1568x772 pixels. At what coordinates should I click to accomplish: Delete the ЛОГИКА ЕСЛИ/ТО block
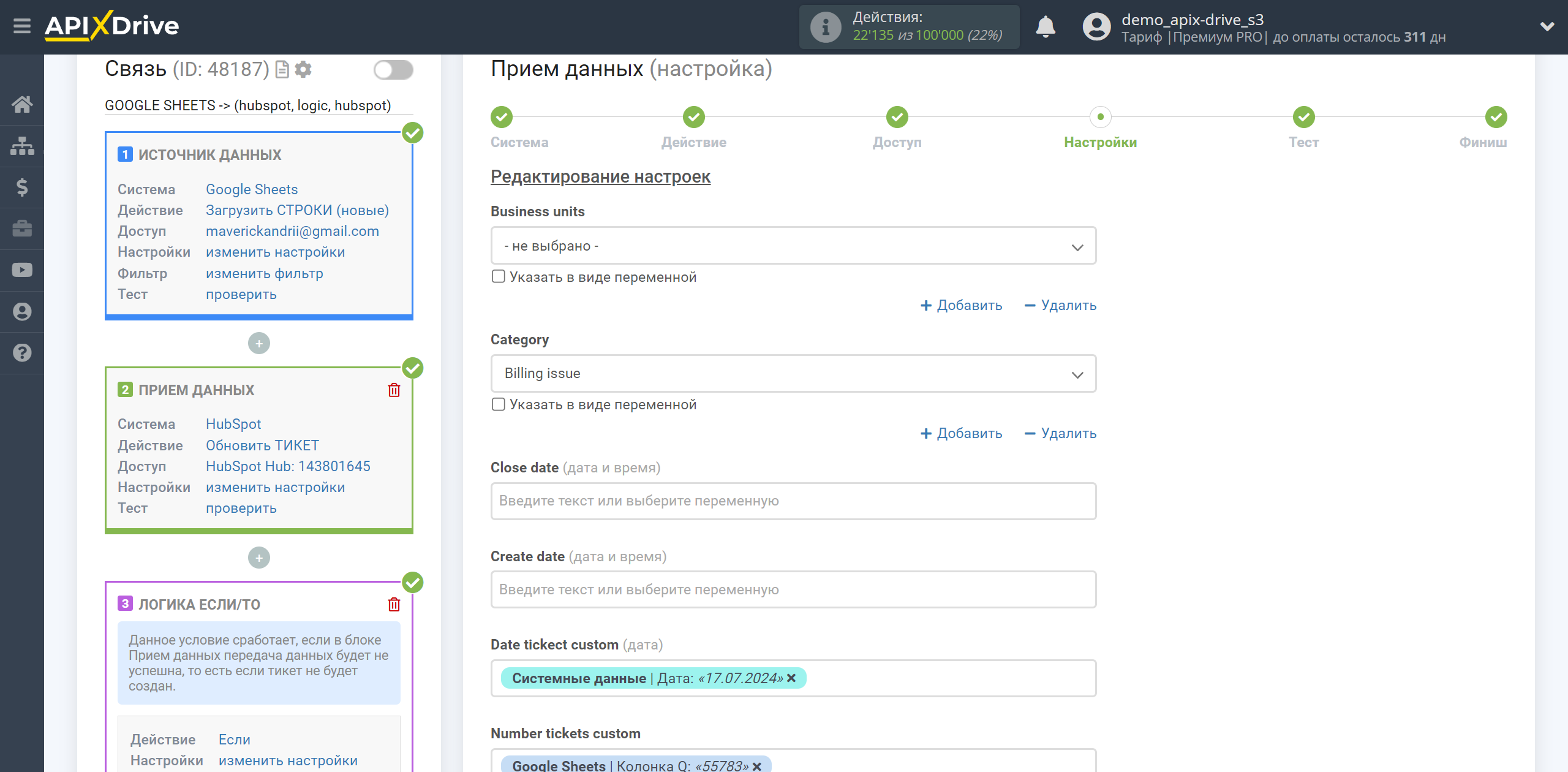tap(394, 604)
